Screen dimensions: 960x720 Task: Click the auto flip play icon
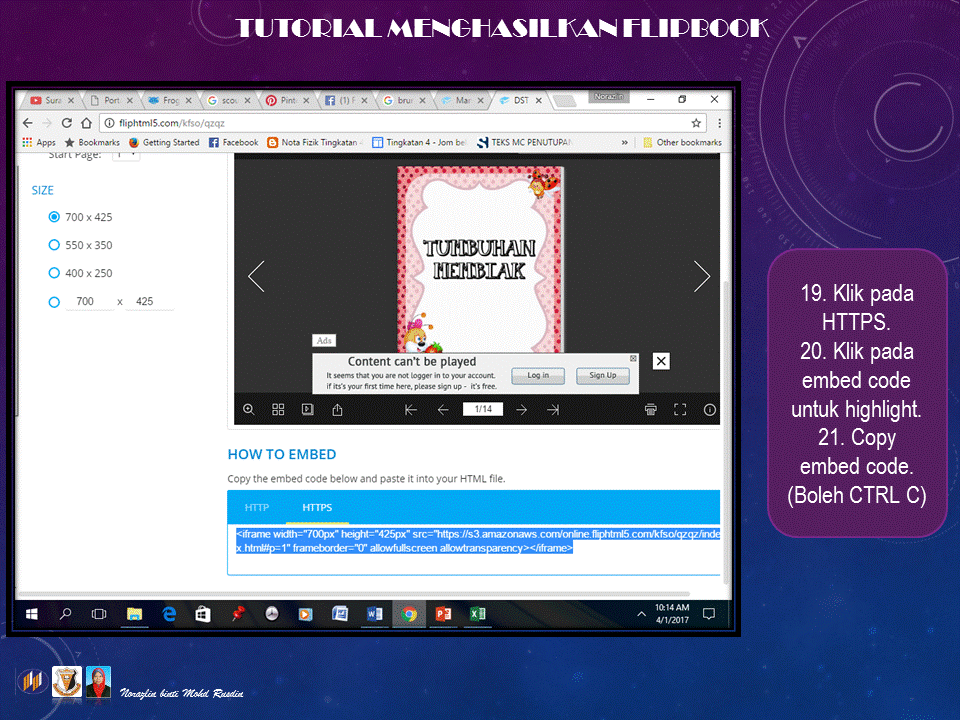click(307, 410)
